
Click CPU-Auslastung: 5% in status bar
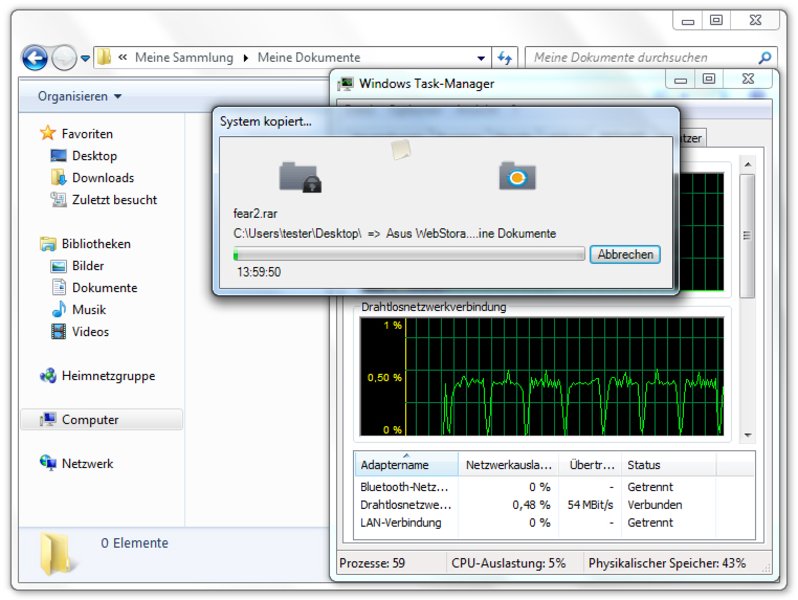pyautogui.click(x=508, y=563)
